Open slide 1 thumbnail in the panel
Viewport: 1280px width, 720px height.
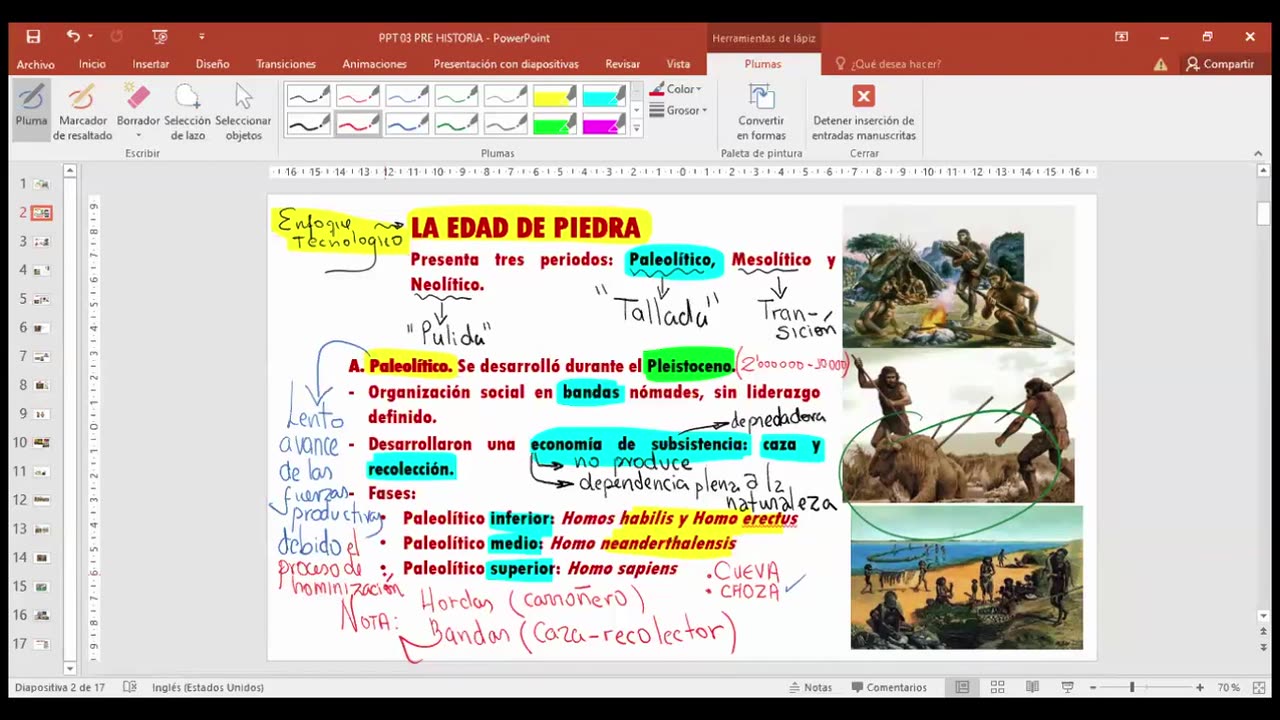pyautogui.click(x=41, y=184)
